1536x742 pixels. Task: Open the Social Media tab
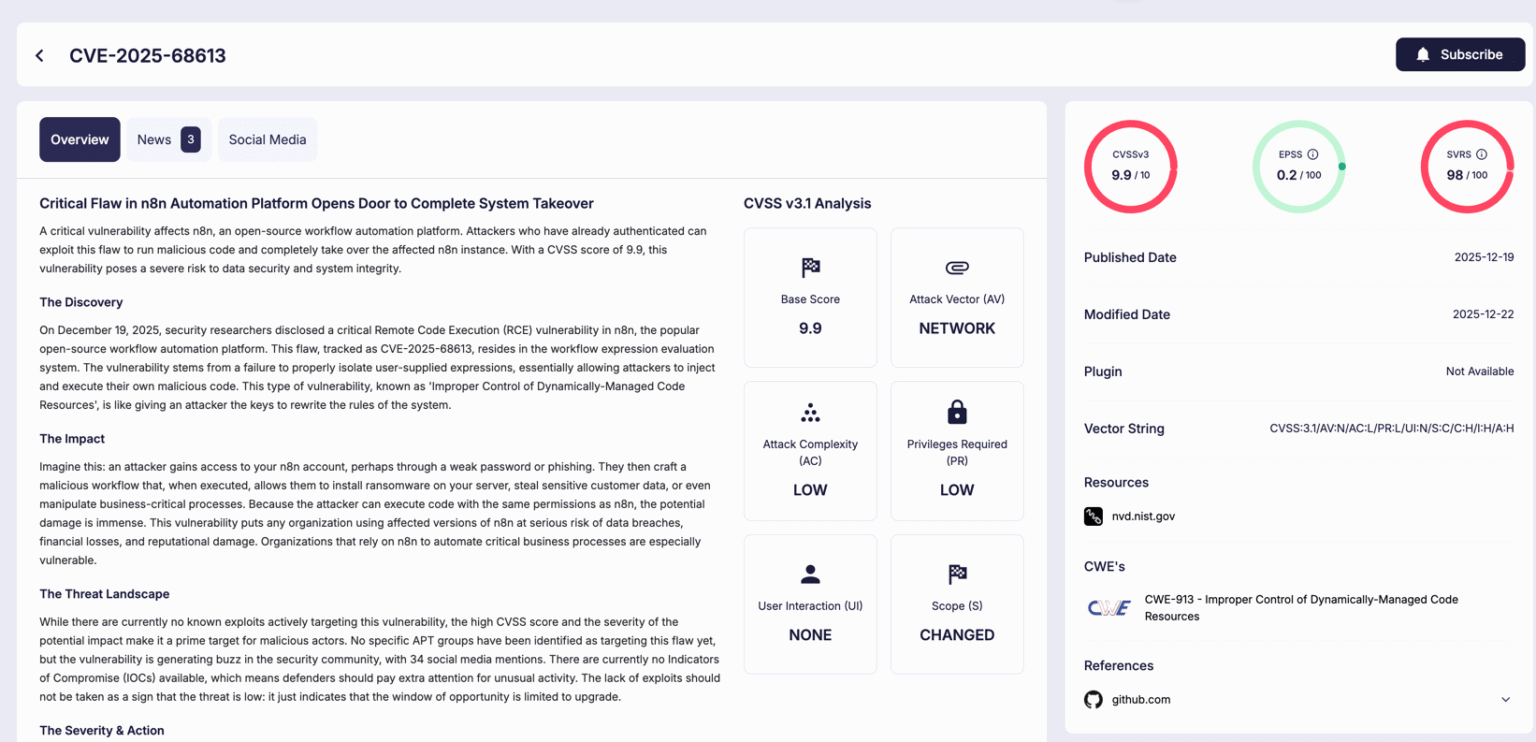[x=267, y=139]
